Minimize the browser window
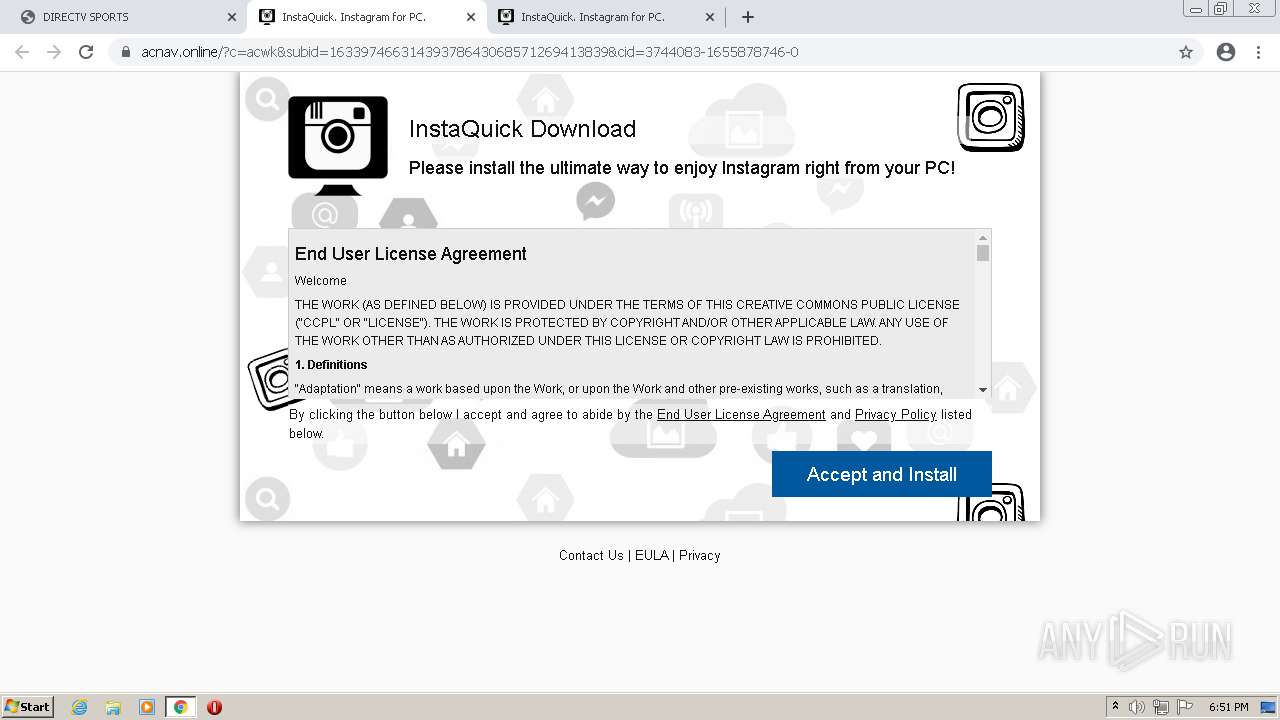The image size is (1280, 720). (x=1196, y=8)
